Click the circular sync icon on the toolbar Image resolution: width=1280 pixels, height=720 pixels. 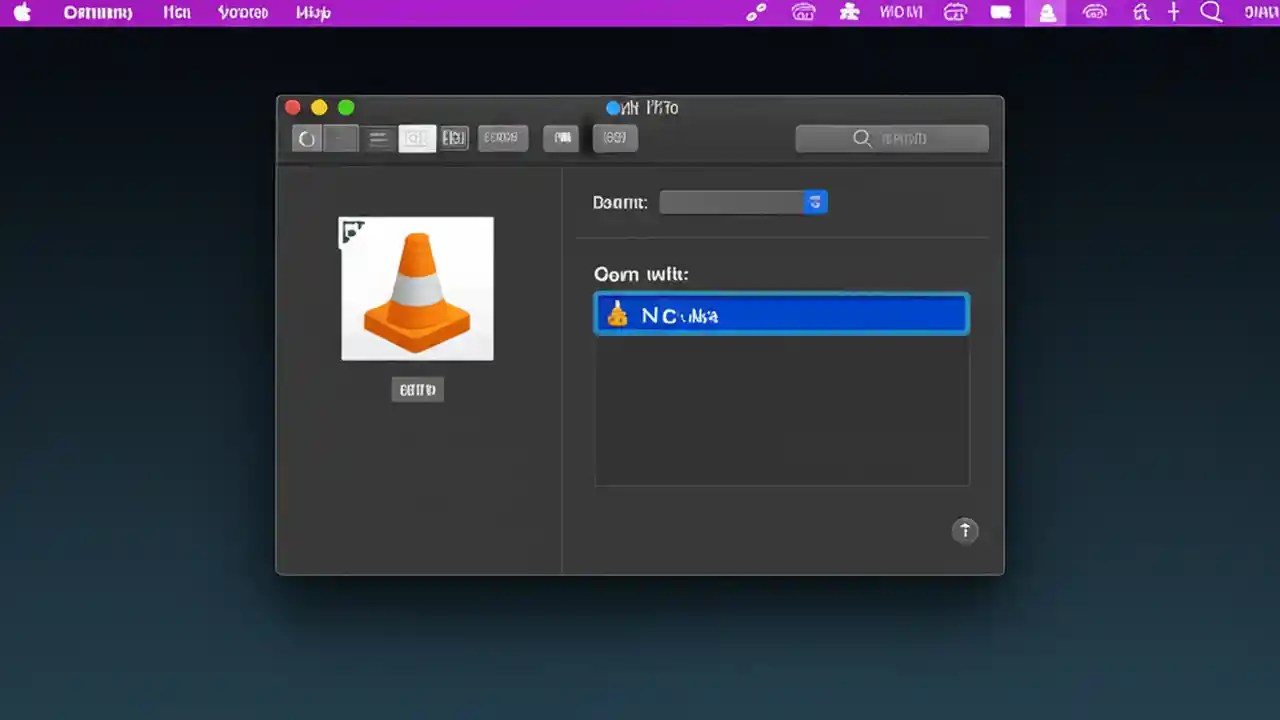point(307,138)
